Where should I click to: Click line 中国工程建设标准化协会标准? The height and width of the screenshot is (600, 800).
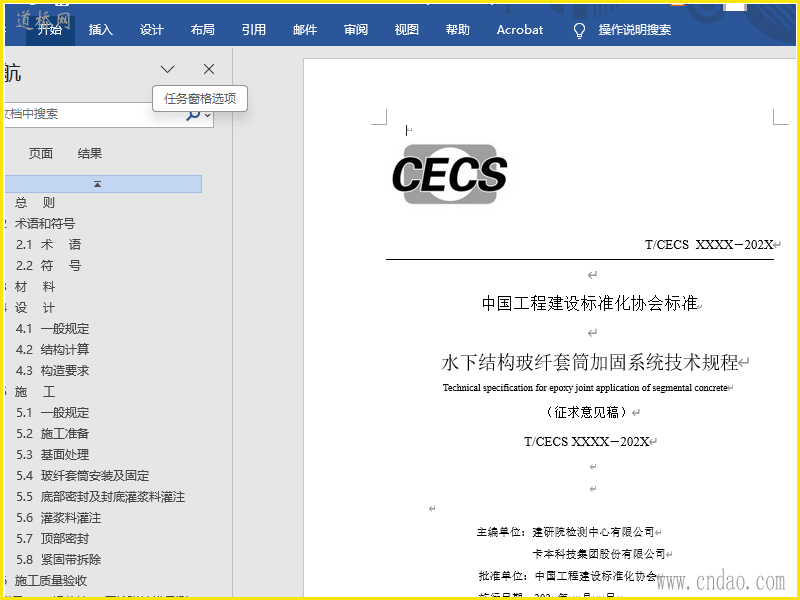coord(590,304)
